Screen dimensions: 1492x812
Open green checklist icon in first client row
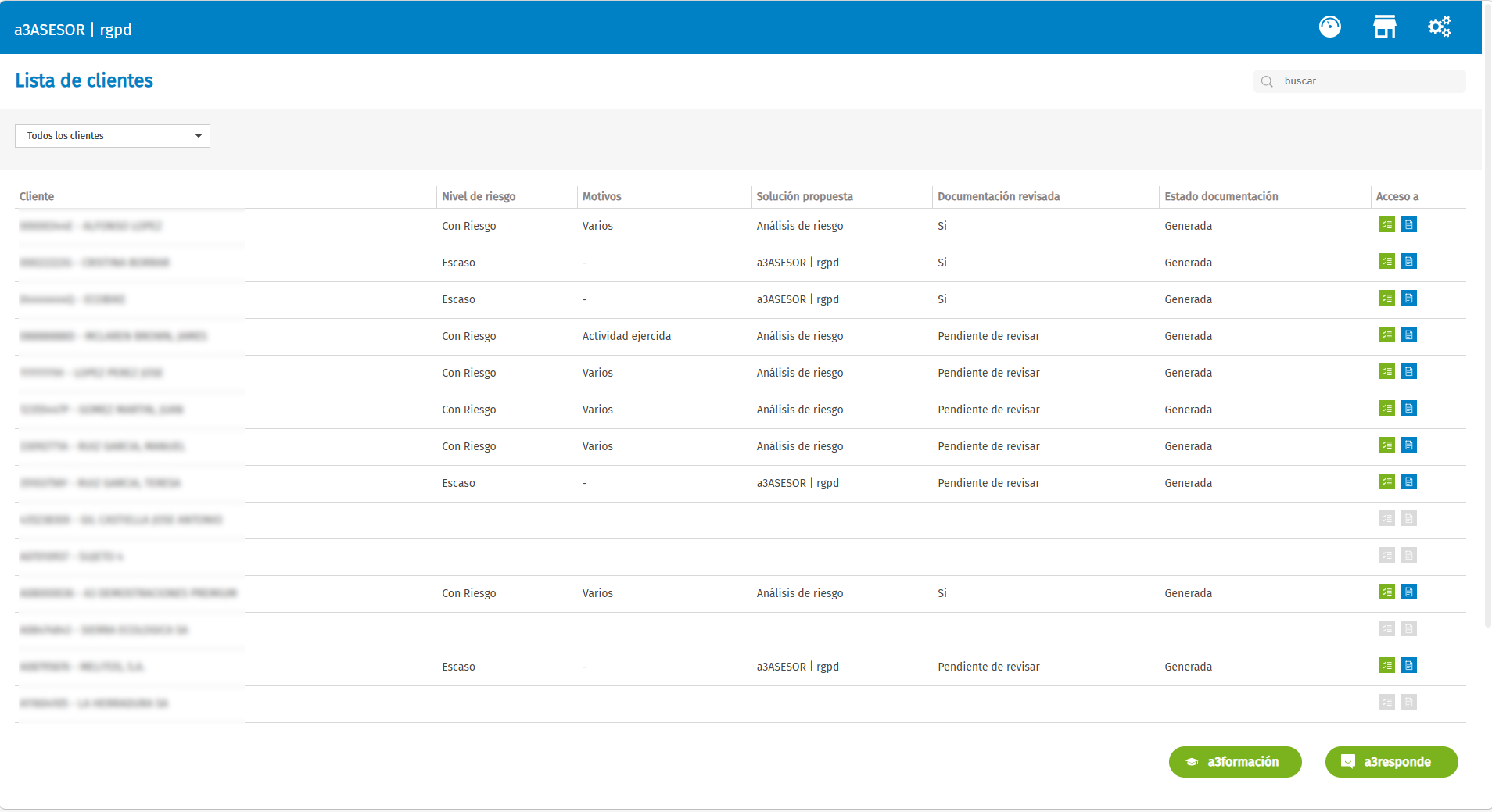coord(1386,225)
